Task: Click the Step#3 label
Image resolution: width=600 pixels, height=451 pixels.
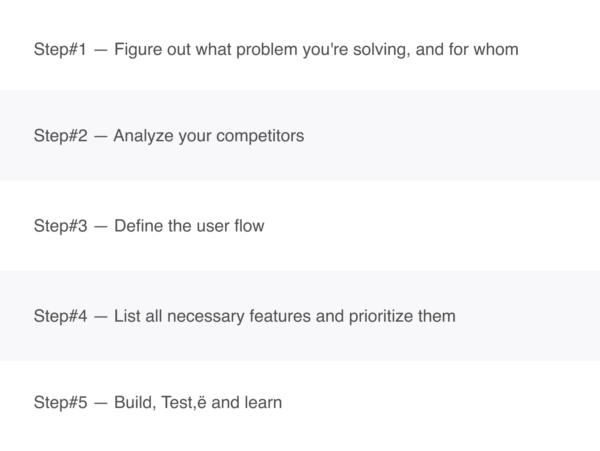Action: coord(60,226)
